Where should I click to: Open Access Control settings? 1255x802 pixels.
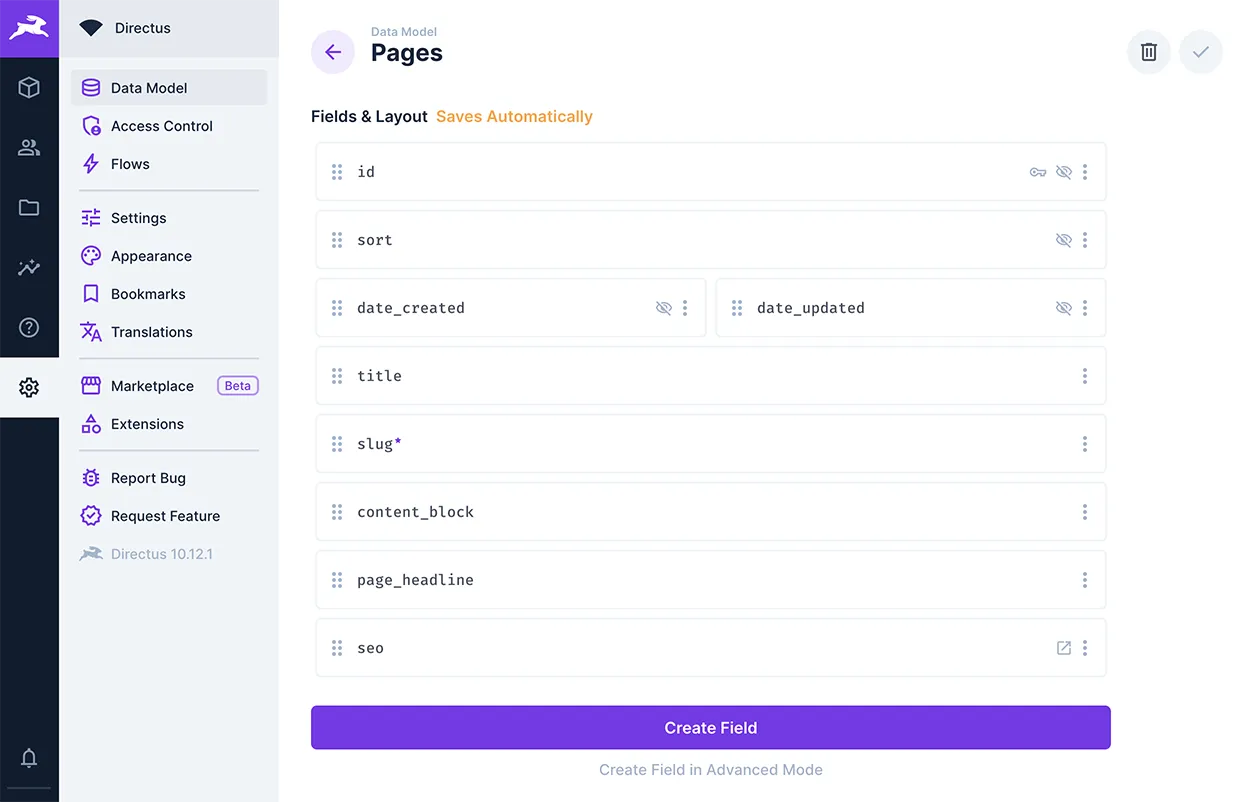169,126
